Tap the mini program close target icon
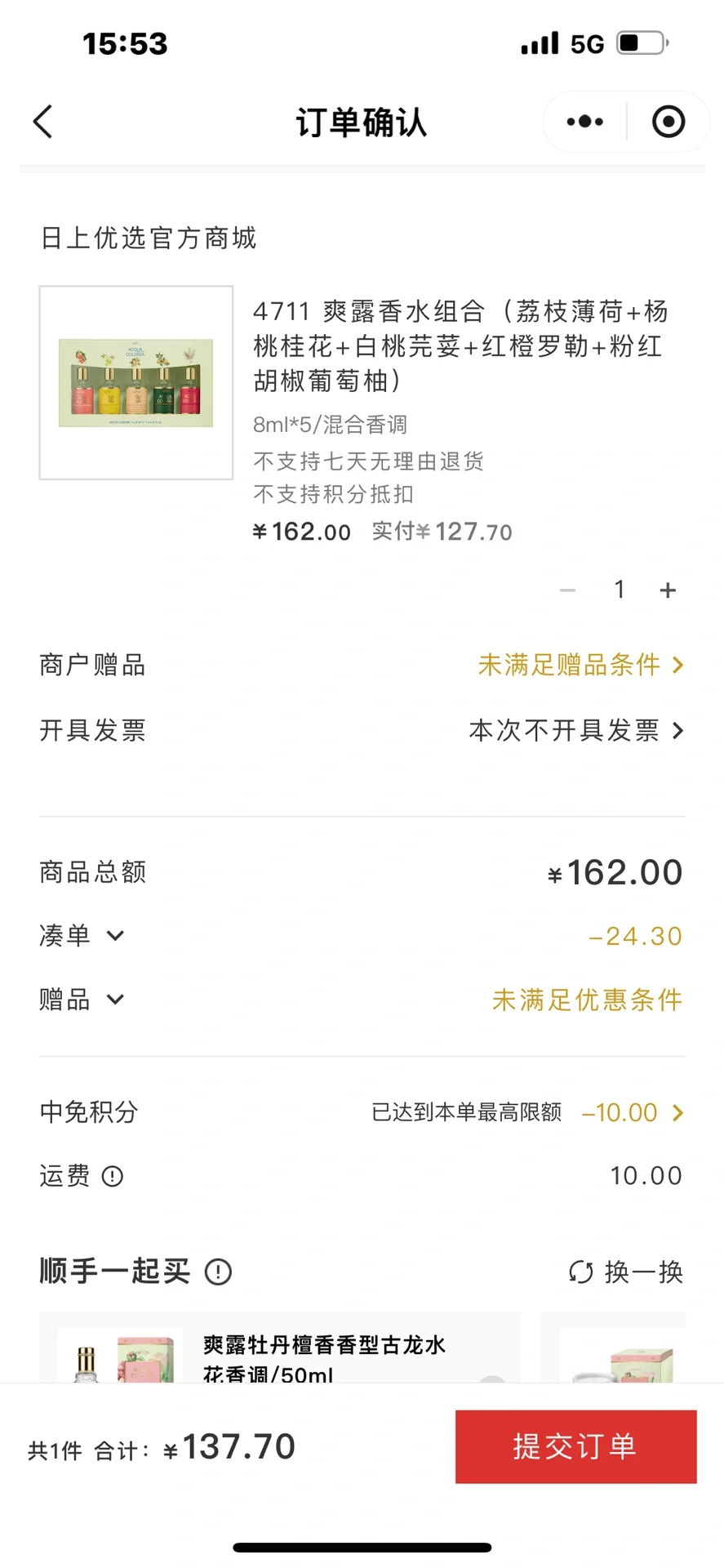Image resolution: width=724 pixels, height=1568 pixels. (668, 122)
